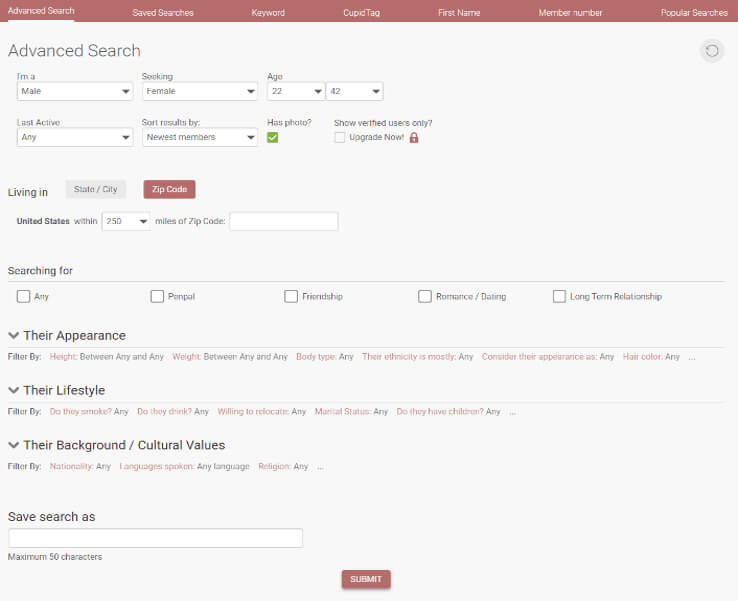Open the CupidTag search tab
The width and height of the screenshot is (738, 601).
click(360, 13)
